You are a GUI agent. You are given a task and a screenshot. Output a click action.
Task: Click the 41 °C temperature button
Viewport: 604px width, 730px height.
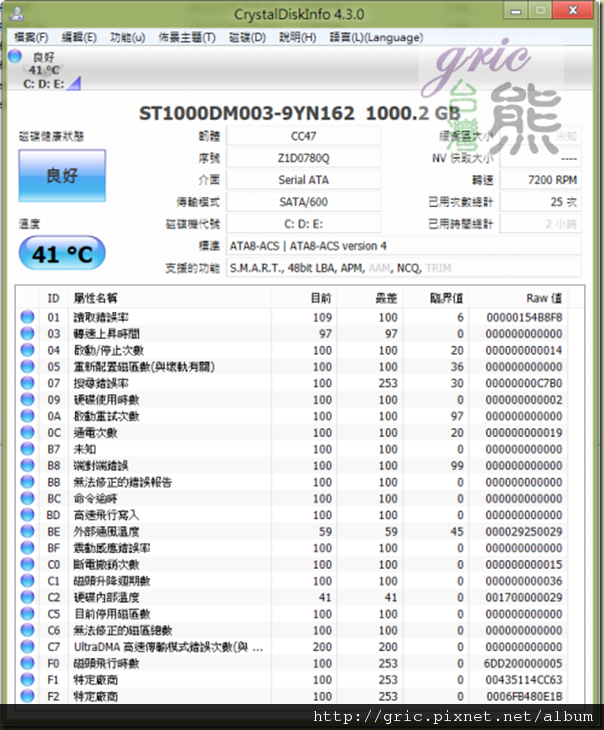point(62,253)
